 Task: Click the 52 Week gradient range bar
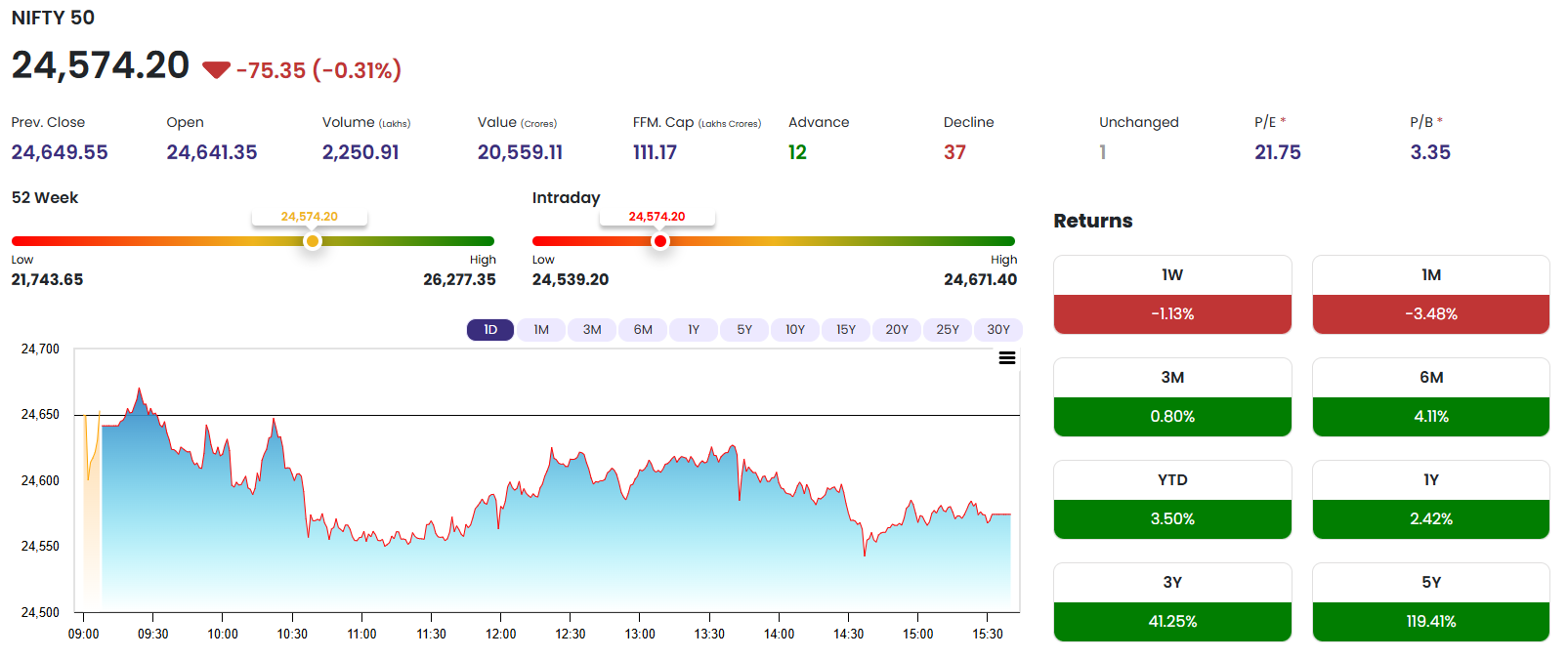(x=253, y=241)
